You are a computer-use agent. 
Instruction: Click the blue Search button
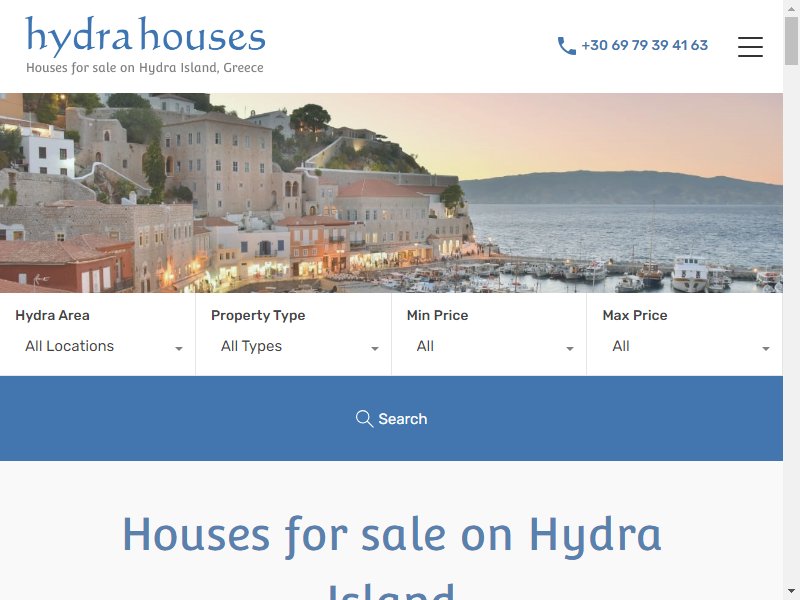(391, 418)
